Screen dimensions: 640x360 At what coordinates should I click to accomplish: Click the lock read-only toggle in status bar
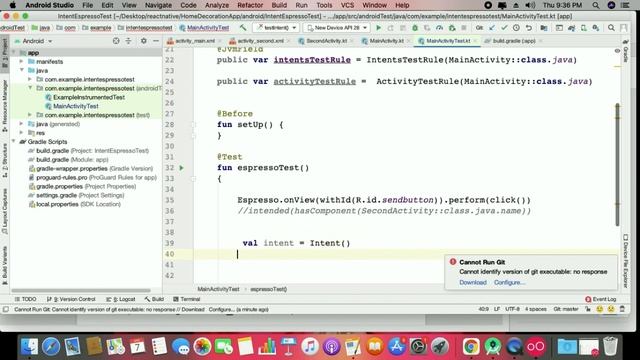(x=588, y=309)
